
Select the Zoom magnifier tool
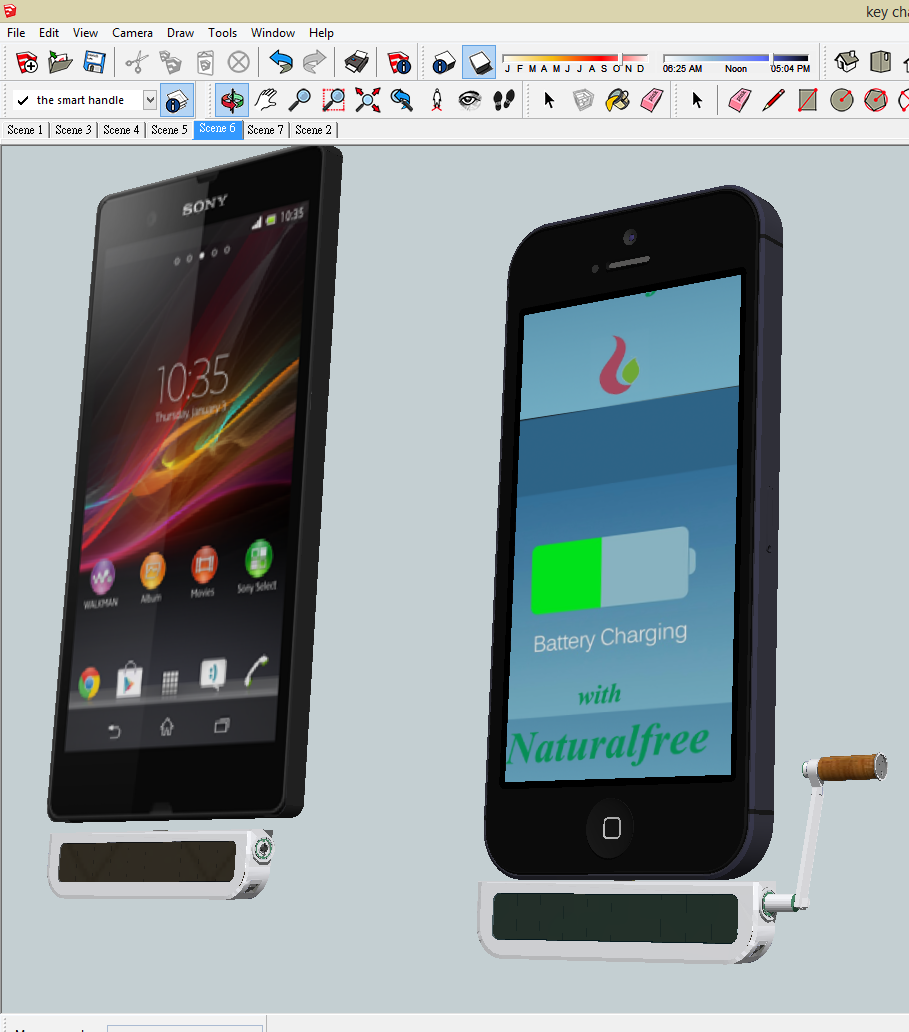[300, 100]
